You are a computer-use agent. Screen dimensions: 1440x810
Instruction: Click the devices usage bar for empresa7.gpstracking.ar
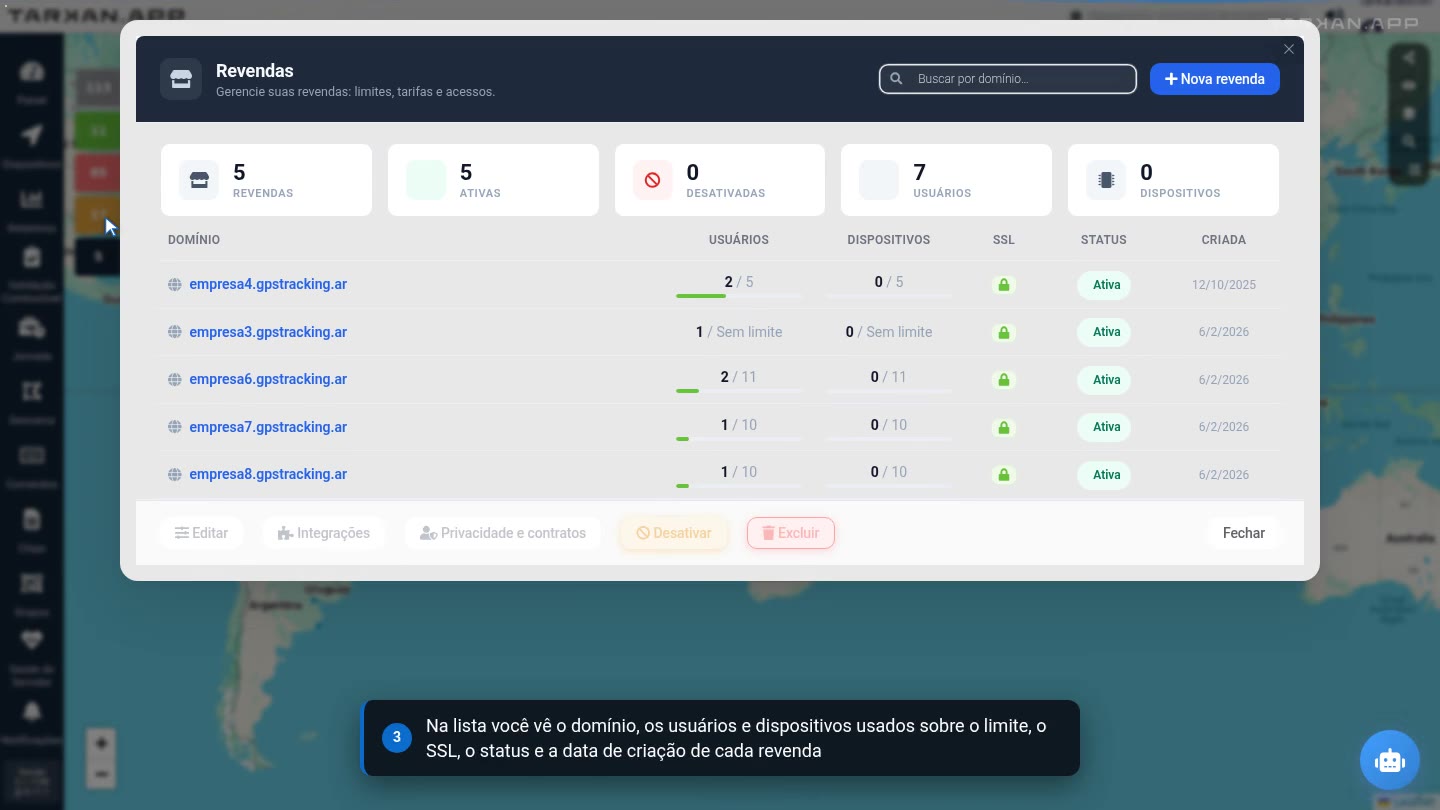tap(889, 438)
